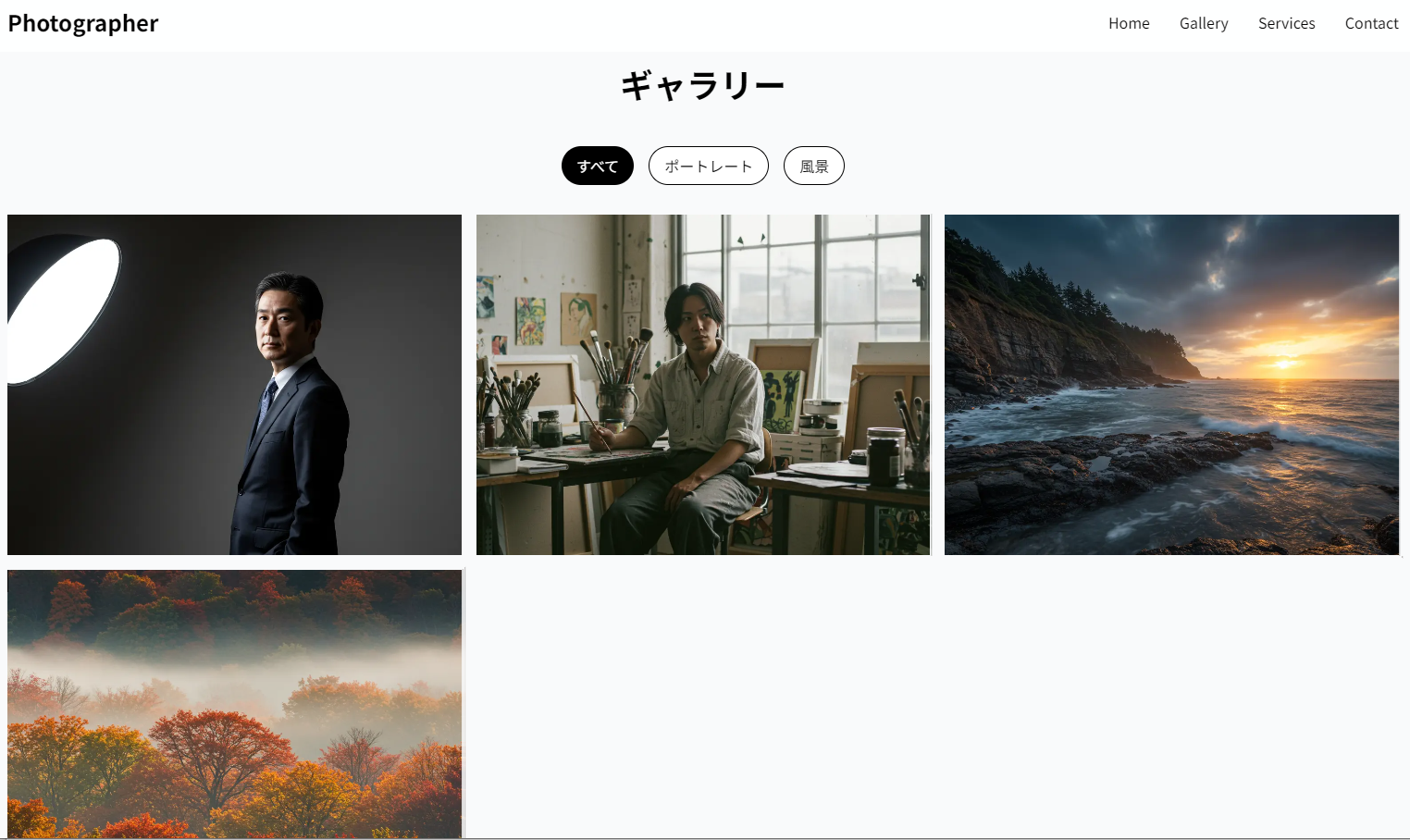Open the misty autumn forest photo
This screenshot has width=1410, height=840.
click(234, 704)
